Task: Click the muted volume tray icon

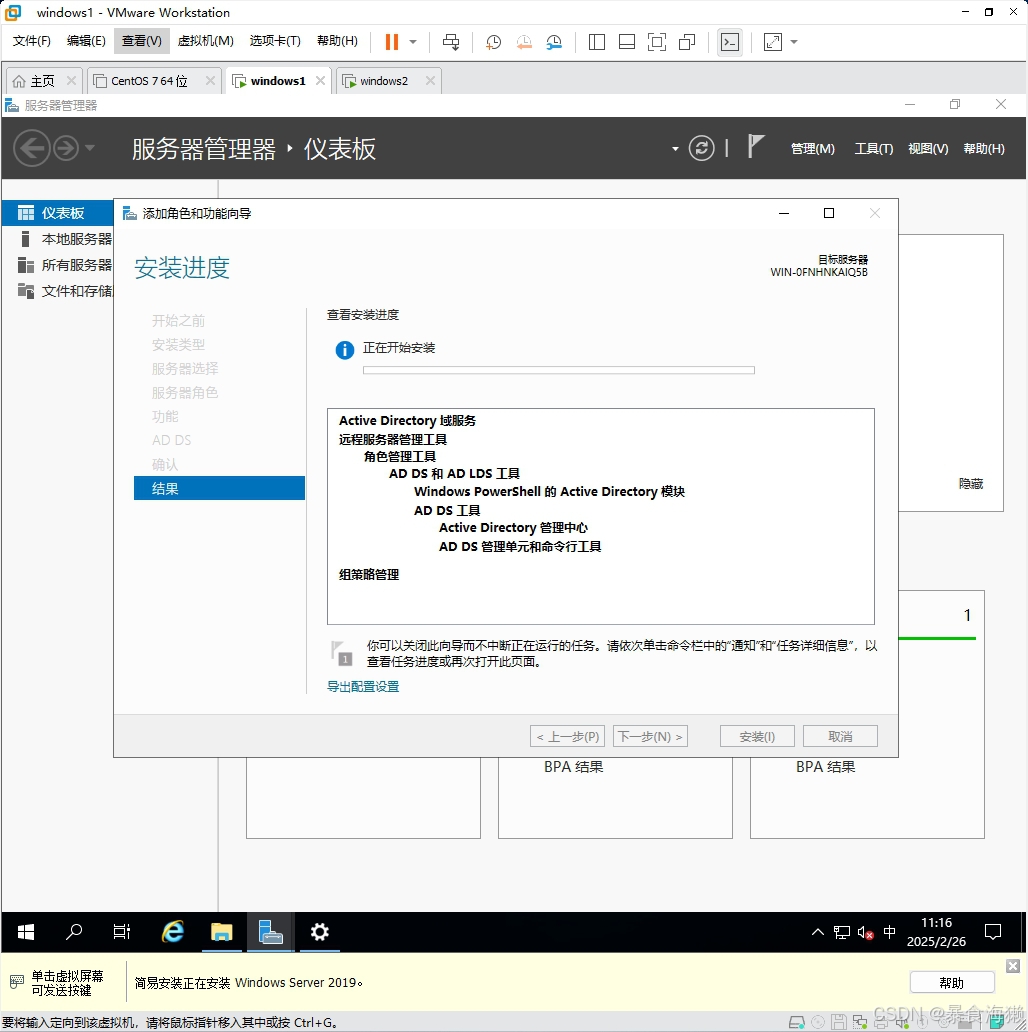Action: (x=865, y=932)
